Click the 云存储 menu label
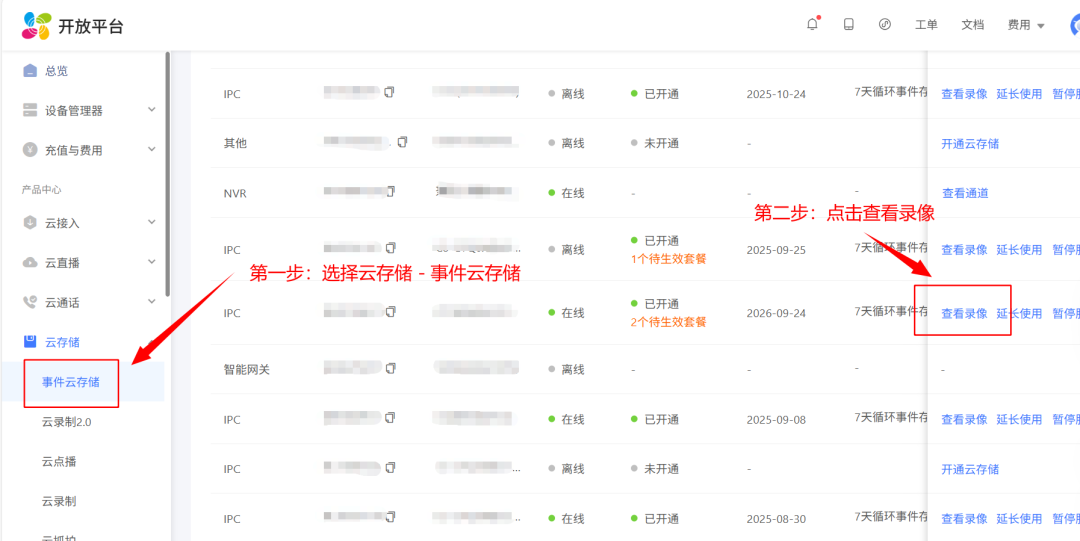 [62, 342]
